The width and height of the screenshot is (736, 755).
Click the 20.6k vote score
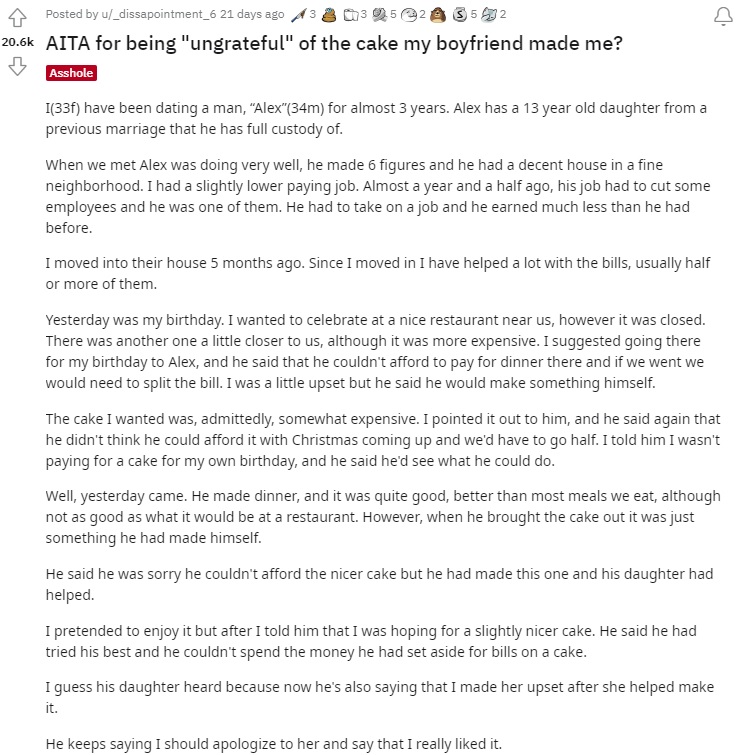coord(17,43)
